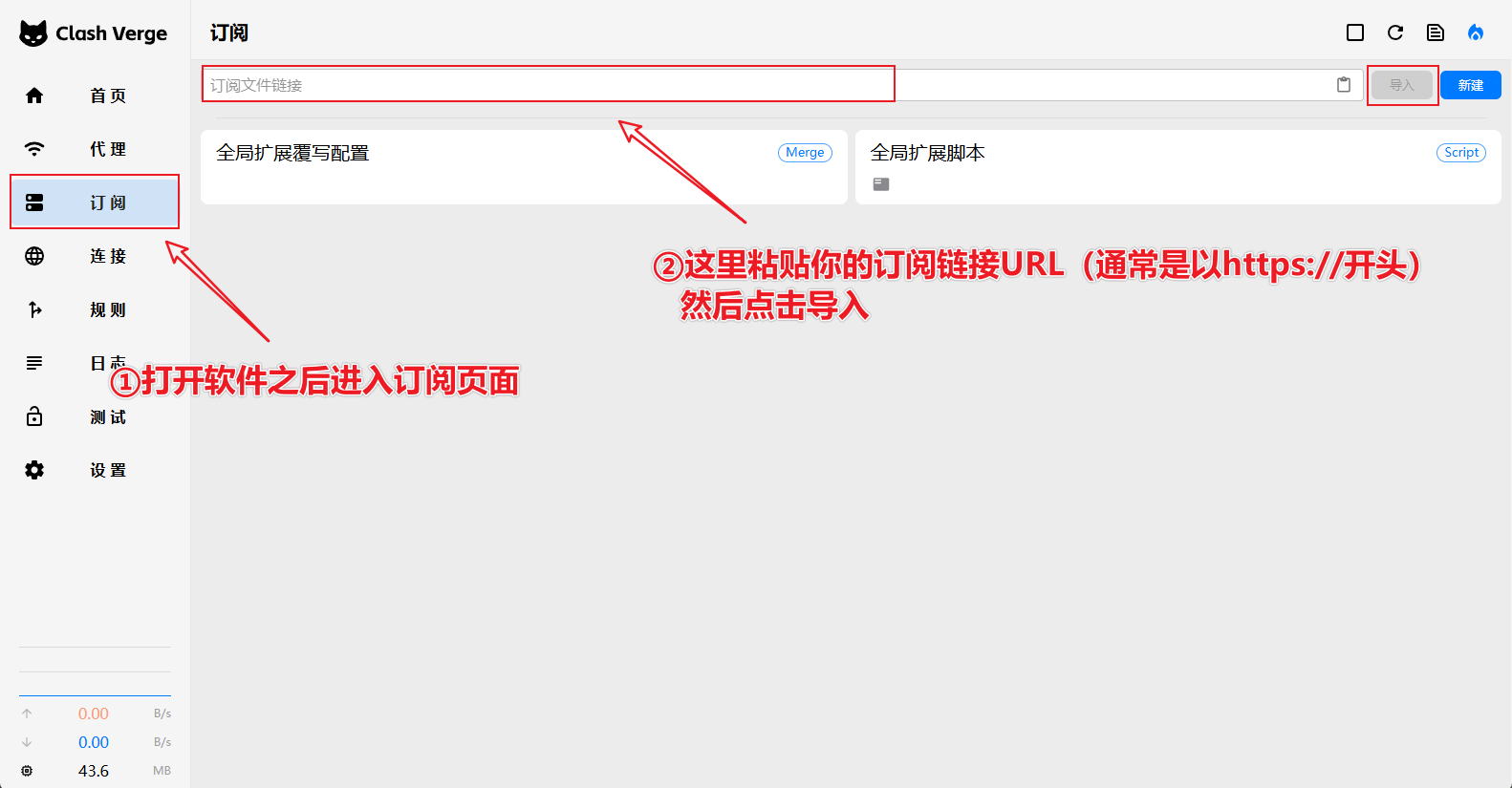
Task: Select the 订阅 subscriptions page
Action: [x=95, y=202]
